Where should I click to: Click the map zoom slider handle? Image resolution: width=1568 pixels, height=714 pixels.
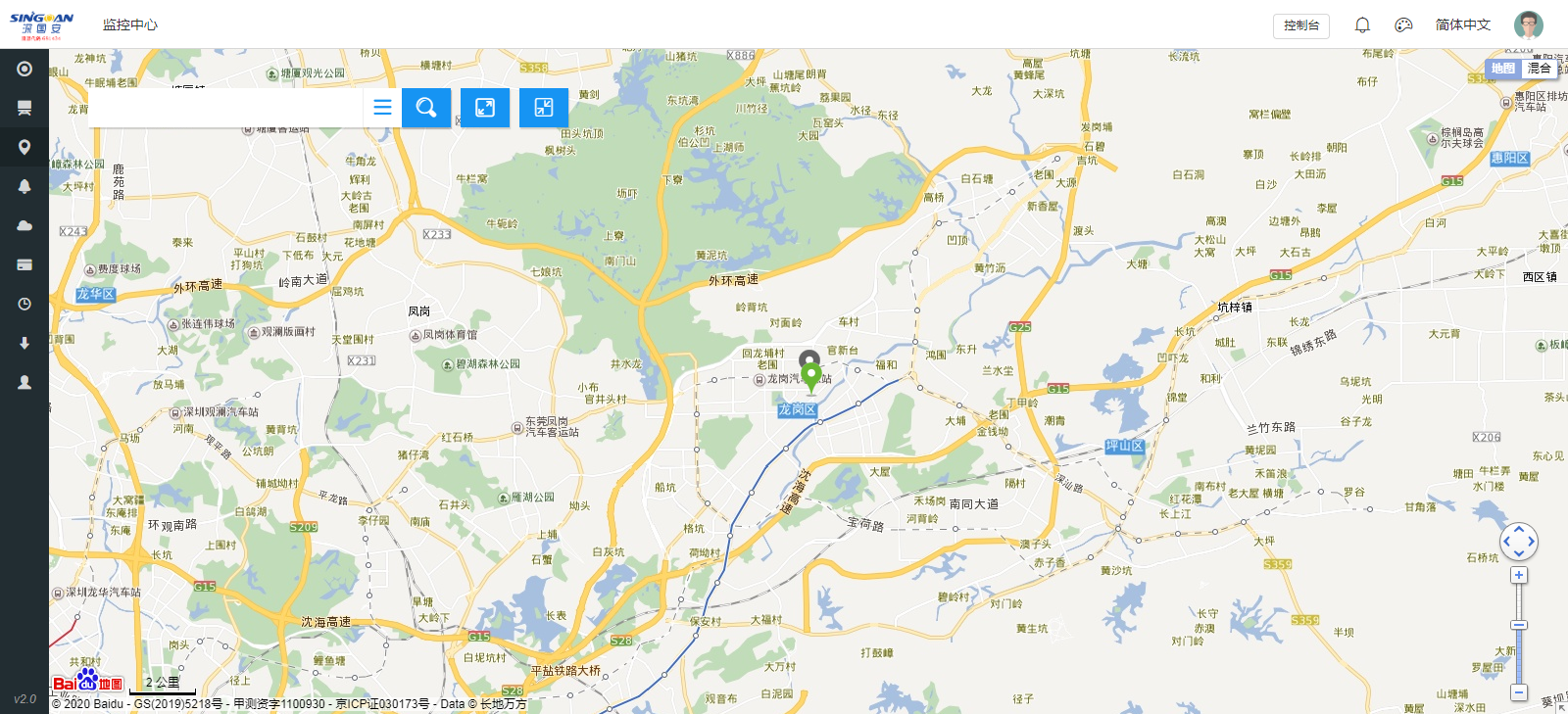[x=1519, y=625]
